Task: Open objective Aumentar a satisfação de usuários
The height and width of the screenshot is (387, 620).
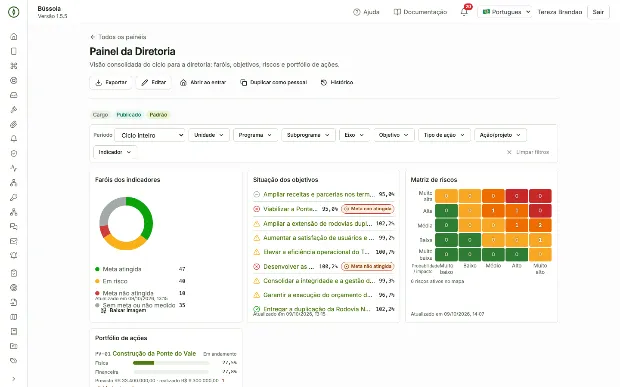Action: (x=319, y=238)
